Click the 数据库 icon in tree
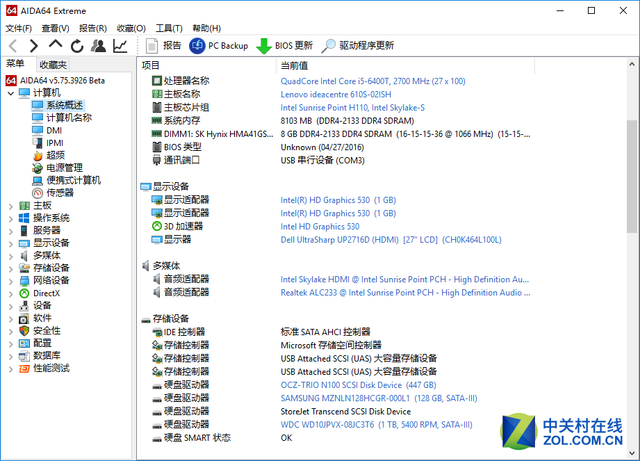Image resolution: width=640 pixels, height=461 pixels. tap(24, 356)
